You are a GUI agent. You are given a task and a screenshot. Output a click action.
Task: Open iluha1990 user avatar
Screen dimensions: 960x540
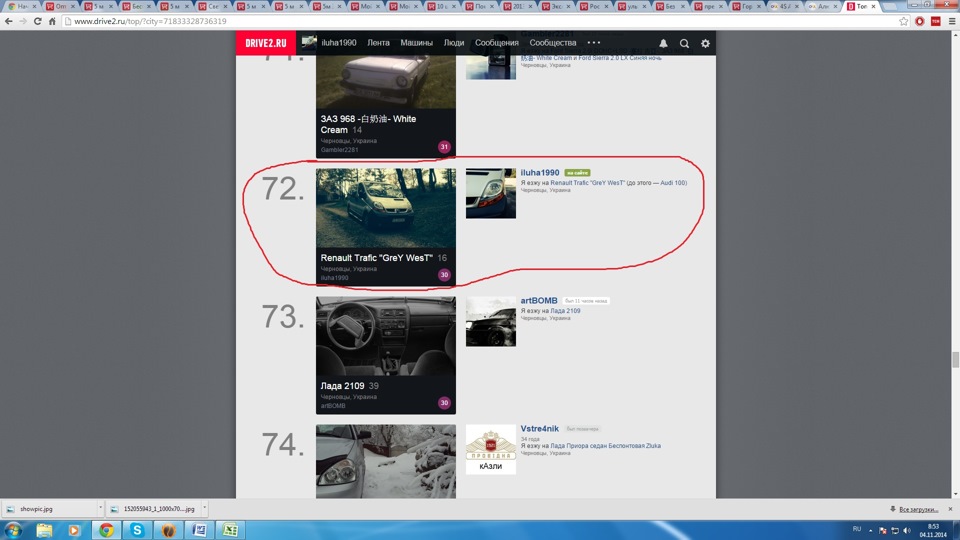pos(490,193)
